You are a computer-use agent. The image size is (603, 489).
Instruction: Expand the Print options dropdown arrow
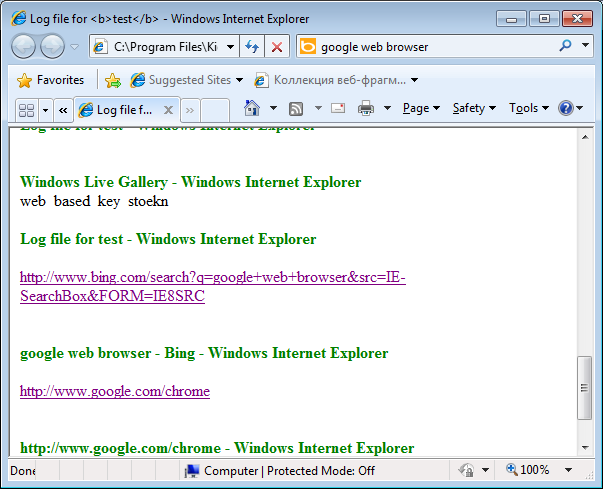coord(387,108)
